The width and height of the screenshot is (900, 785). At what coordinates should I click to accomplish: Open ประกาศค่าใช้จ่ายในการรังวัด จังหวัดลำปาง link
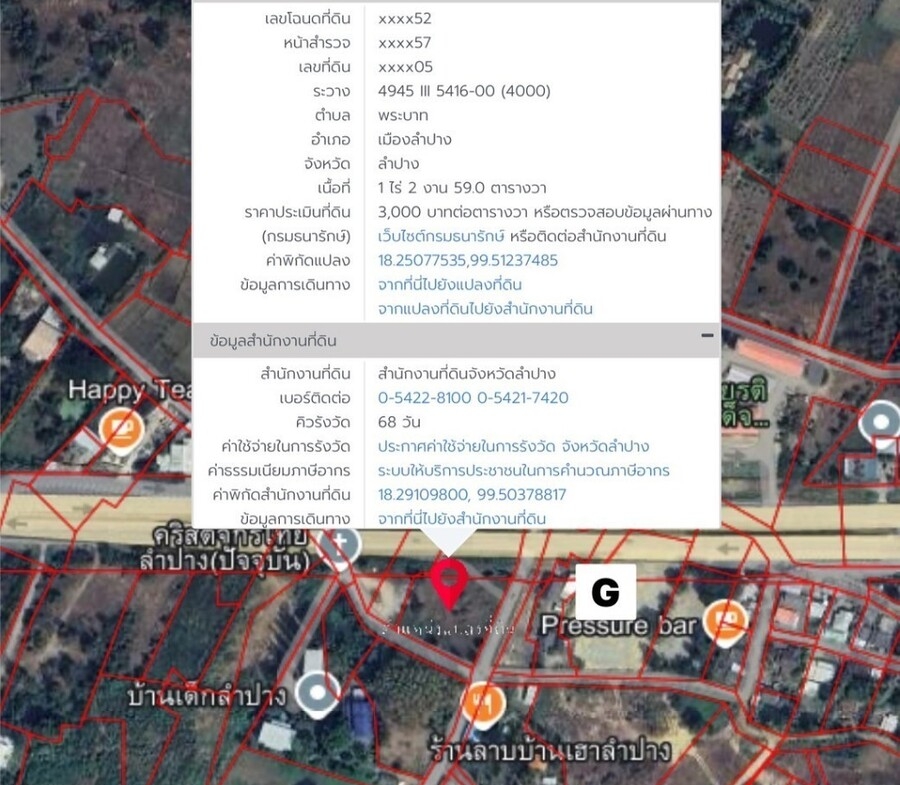(513, 446)
